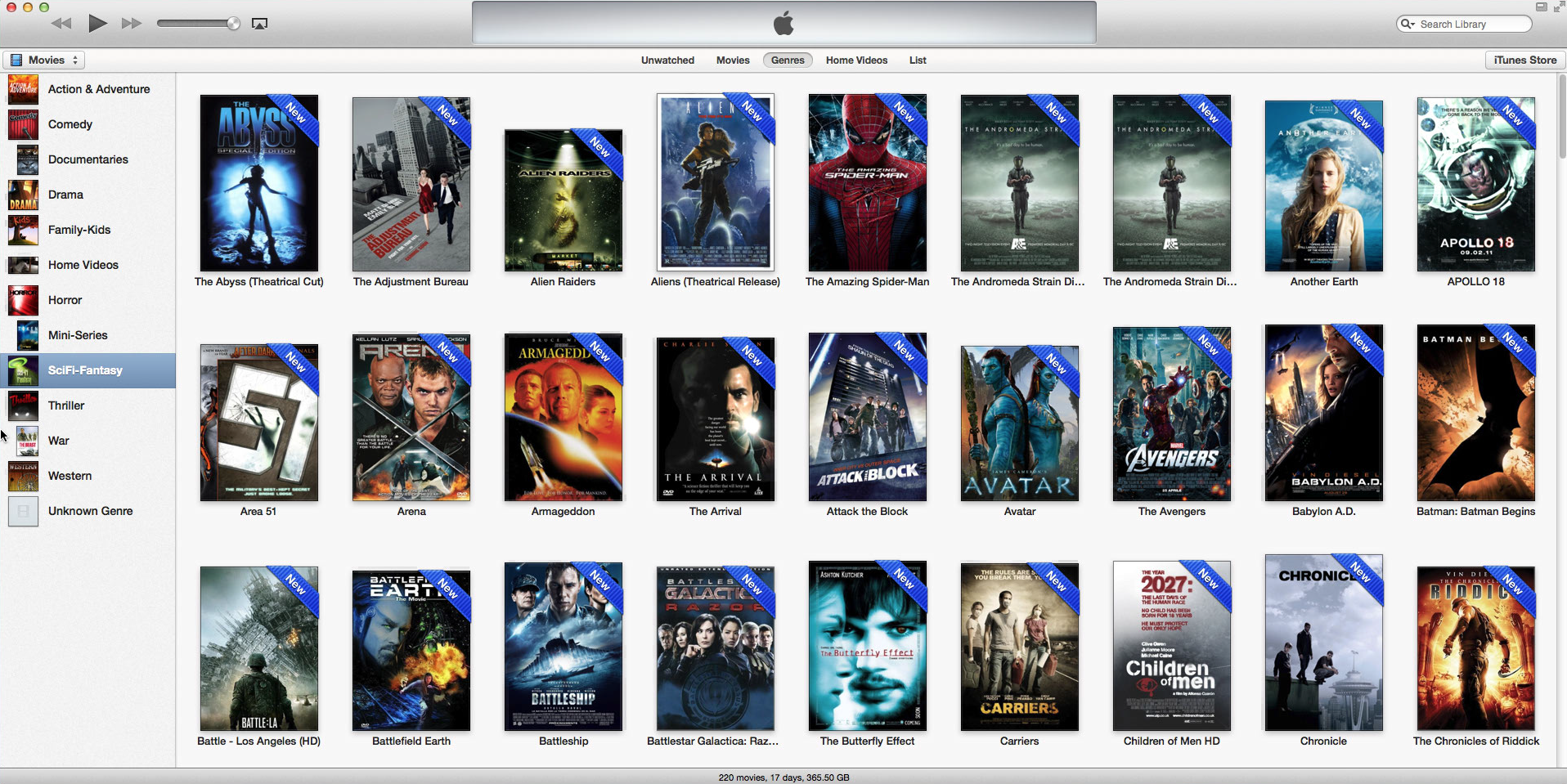Adjust the volume slider knob
Viewport: 1567px width, 784px height.
pyautogui.click(x=233, y=24)
